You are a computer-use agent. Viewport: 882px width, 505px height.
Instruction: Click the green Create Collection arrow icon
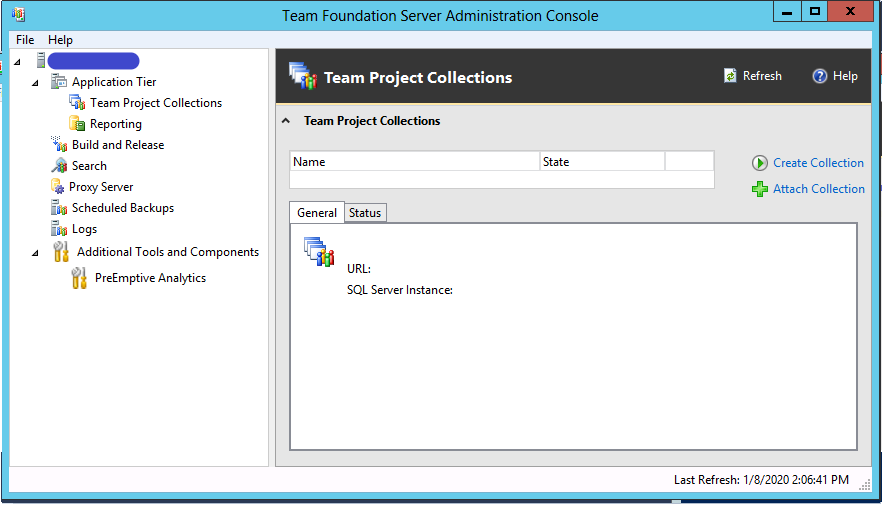tap(759, 163)
